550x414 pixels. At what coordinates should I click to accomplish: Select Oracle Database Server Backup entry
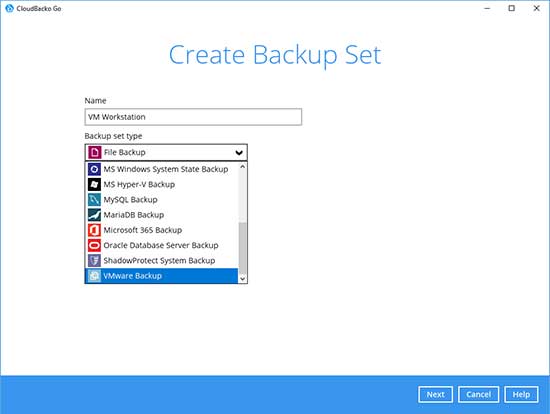tap(162, 245)
